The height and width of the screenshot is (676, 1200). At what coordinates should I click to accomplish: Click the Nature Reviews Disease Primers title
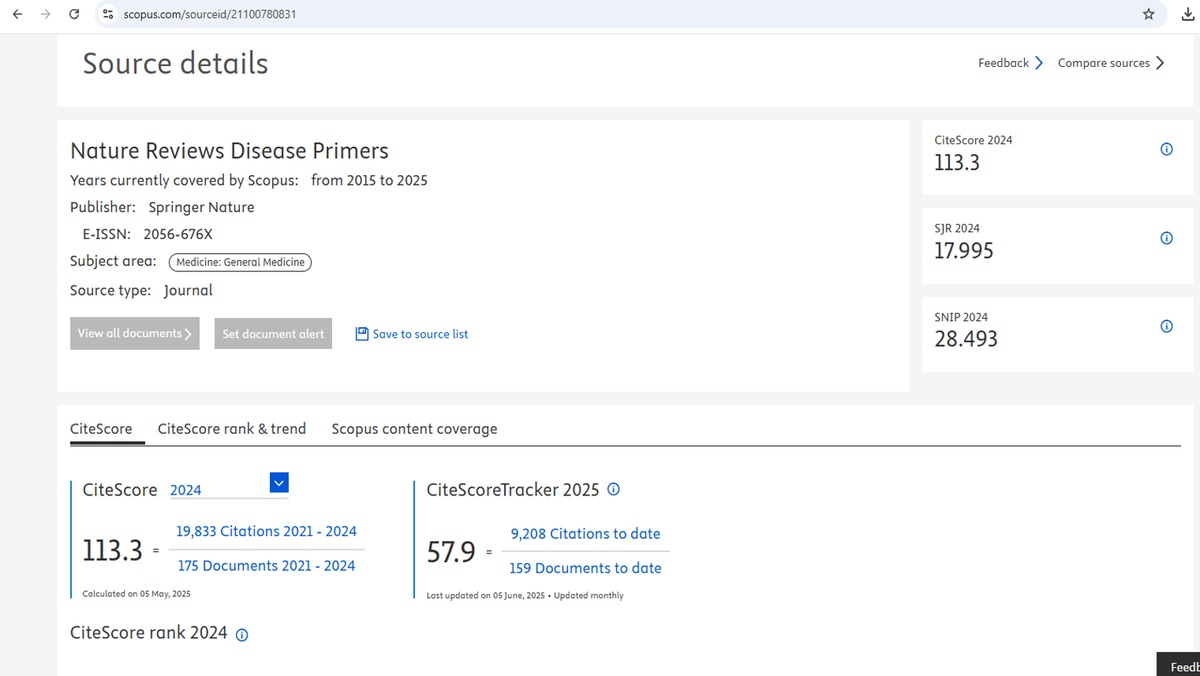(x=229, y=151)
